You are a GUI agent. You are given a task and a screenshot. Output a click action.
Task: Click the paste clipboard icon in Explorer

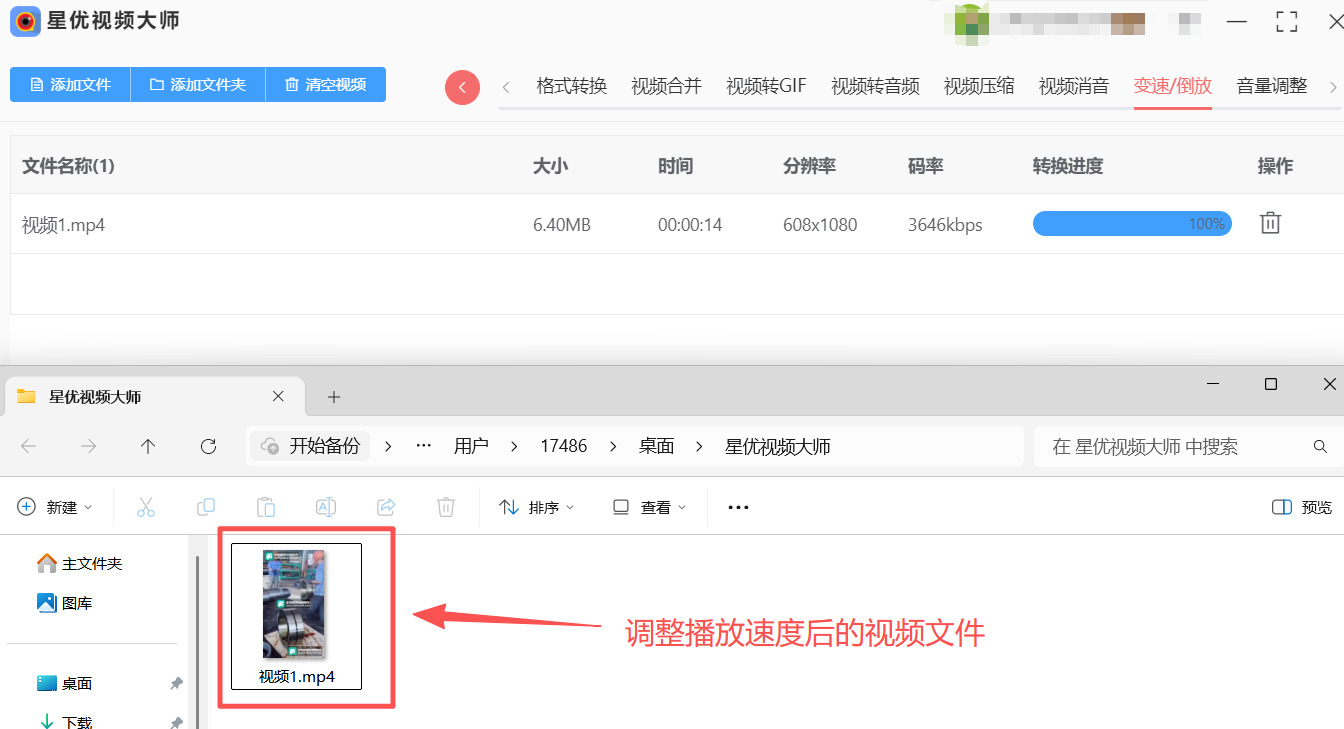tap(266, 507)
